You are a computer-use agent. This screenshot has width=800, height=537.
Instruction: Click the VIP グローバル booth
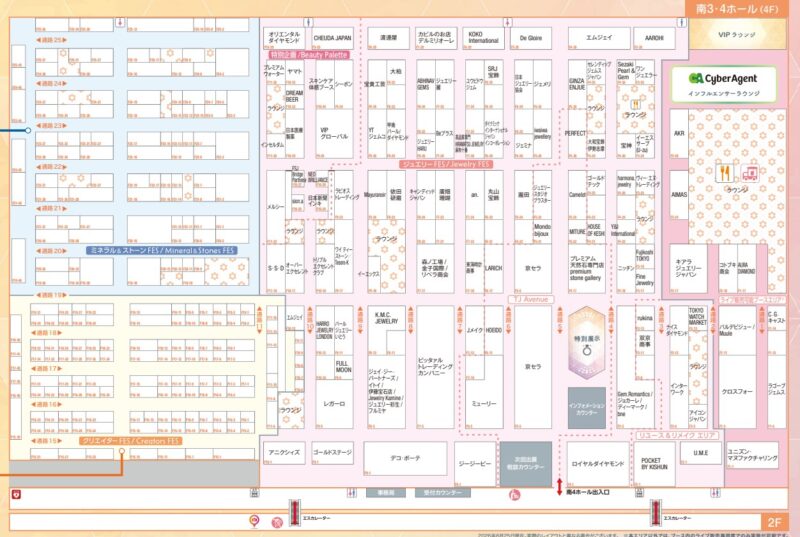[334, 134]
